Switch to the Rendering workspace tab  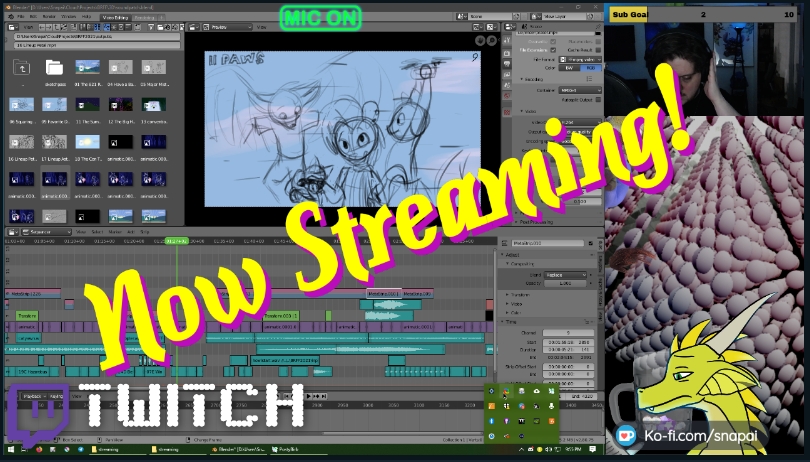coord(144,17)
